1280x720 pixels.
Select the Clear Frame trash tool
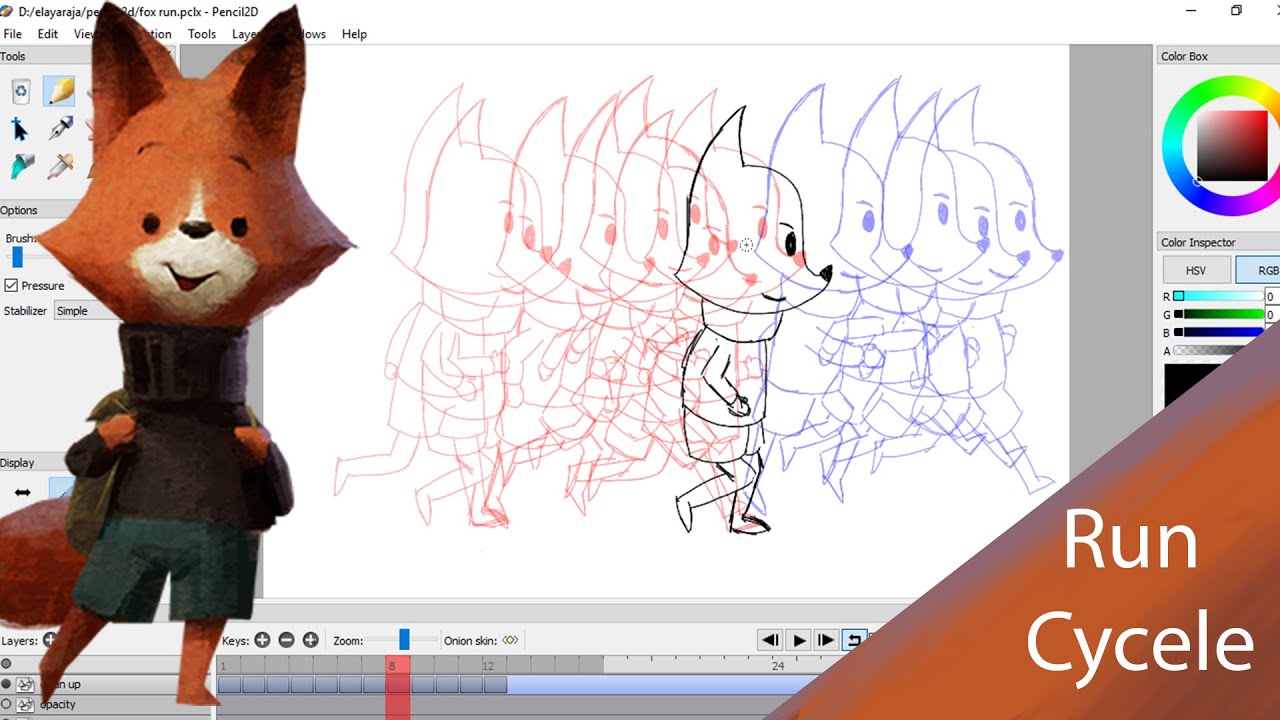[x=21, y=92]
